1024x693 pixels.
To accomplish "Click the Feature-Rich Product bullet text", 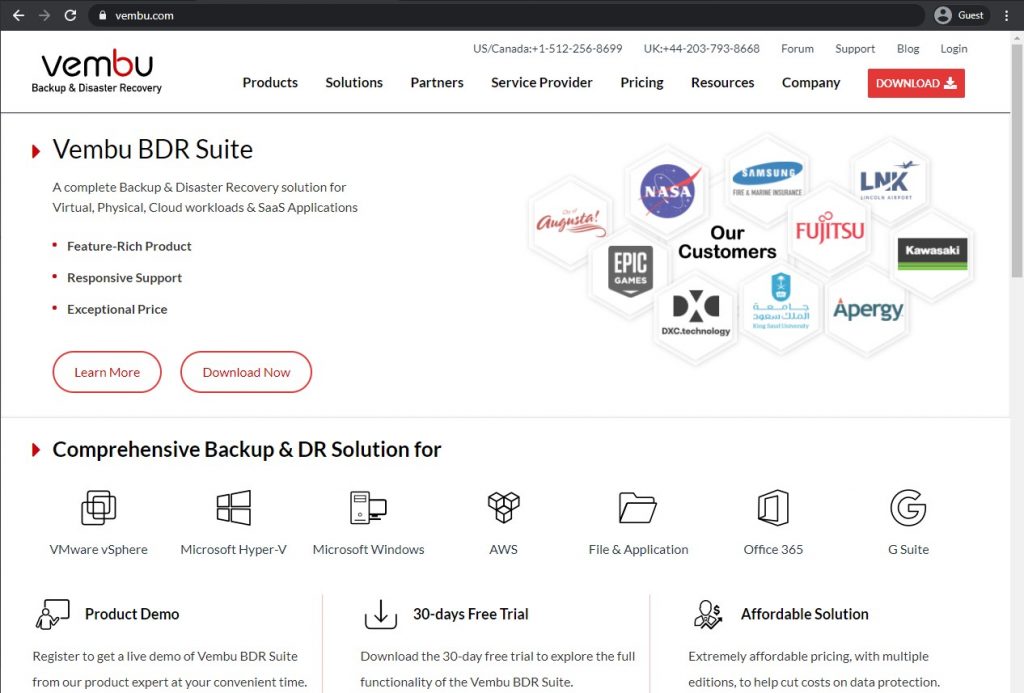I will tap(129, 246).
